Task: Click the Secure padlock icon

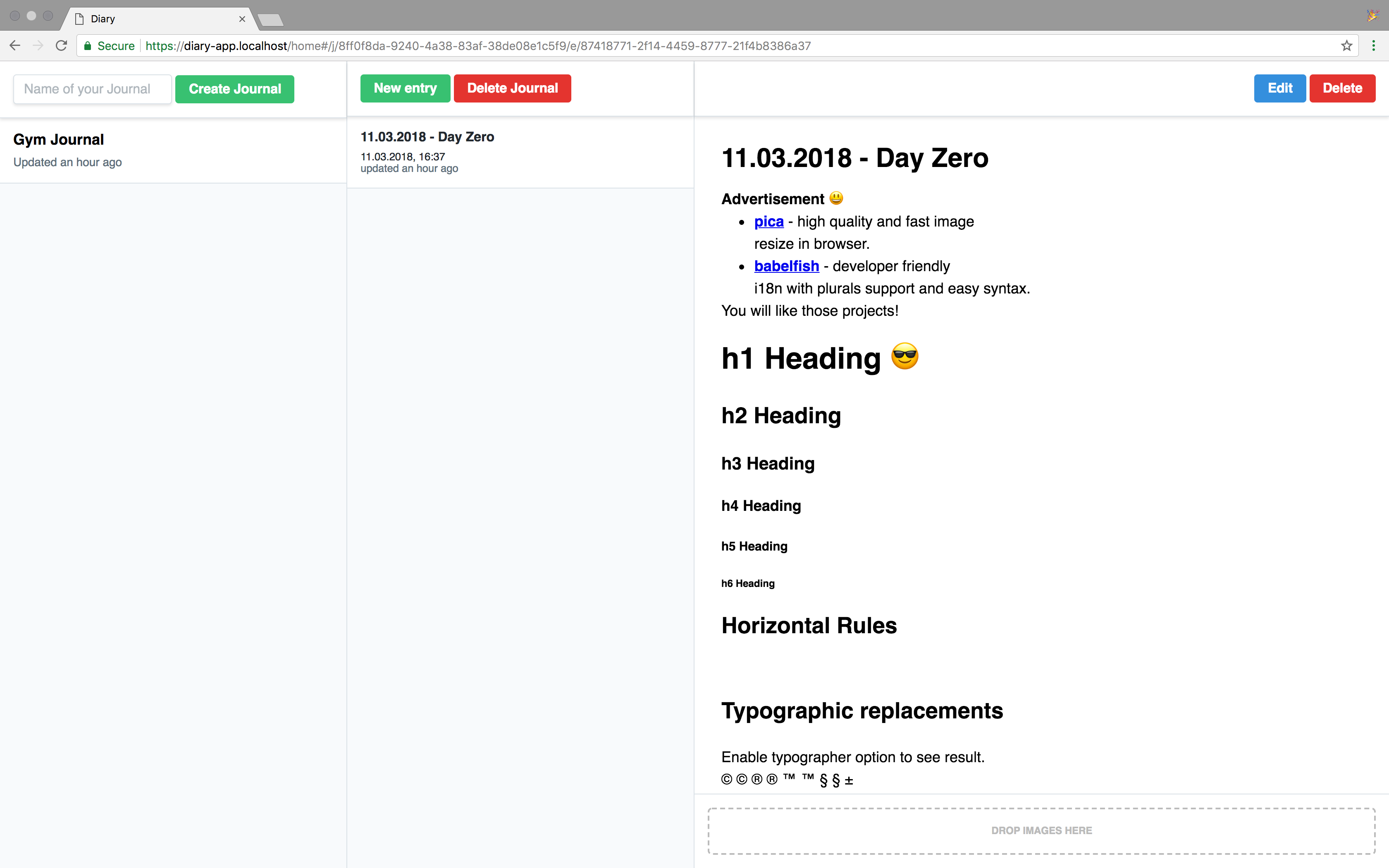Action: click(x=88, y=45)
